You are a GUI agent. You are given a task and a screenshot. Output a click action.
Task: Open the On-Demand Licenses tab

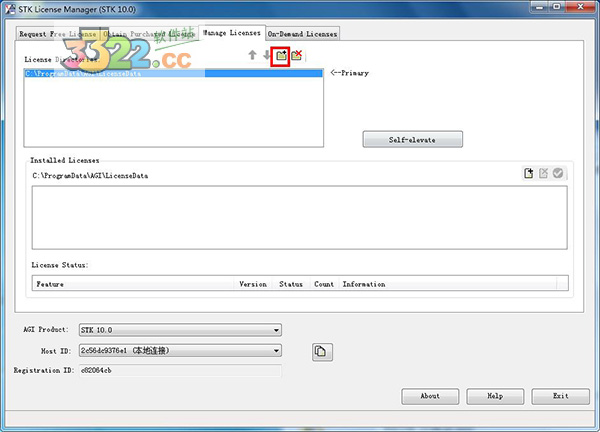(x=302, y=34)
